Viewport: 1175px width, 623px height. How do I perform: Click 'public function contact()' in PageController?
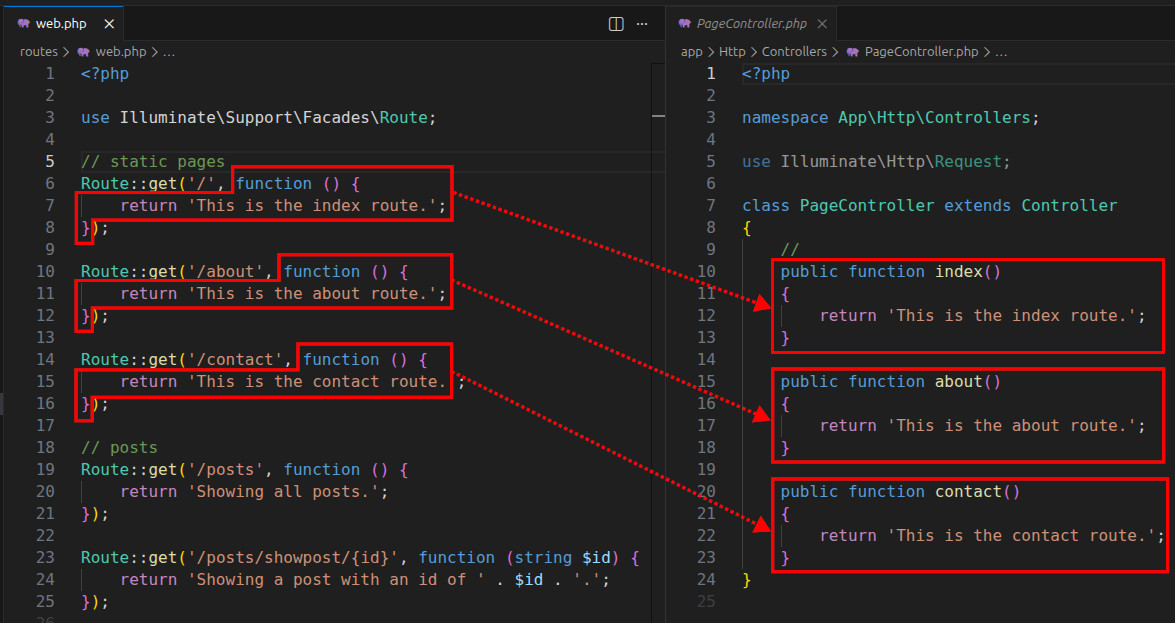point(901,492)
